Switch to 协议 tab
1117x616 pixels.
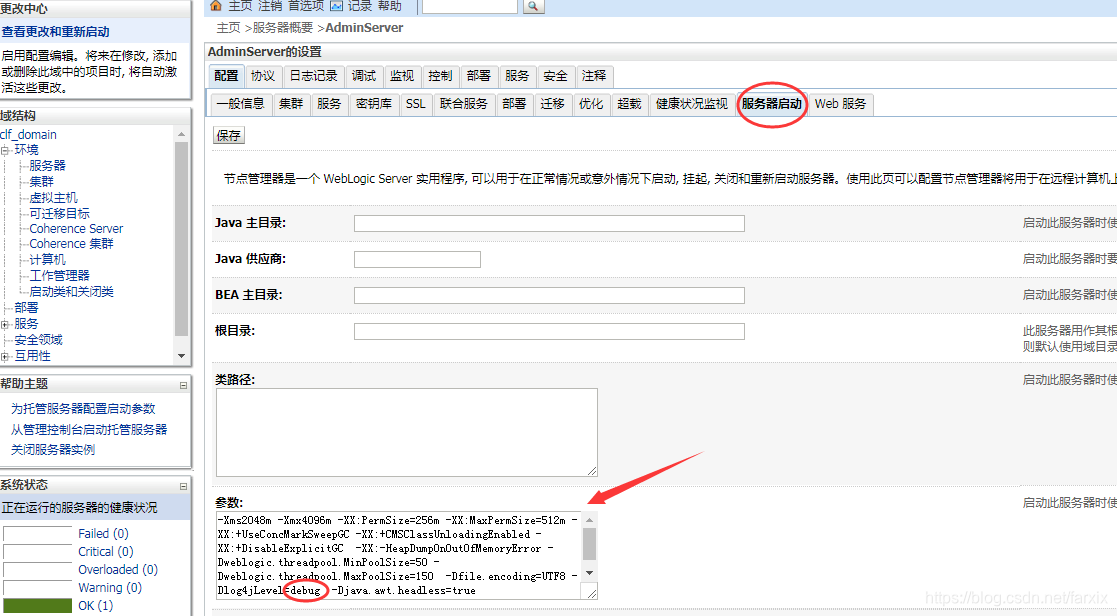point(263,75)
